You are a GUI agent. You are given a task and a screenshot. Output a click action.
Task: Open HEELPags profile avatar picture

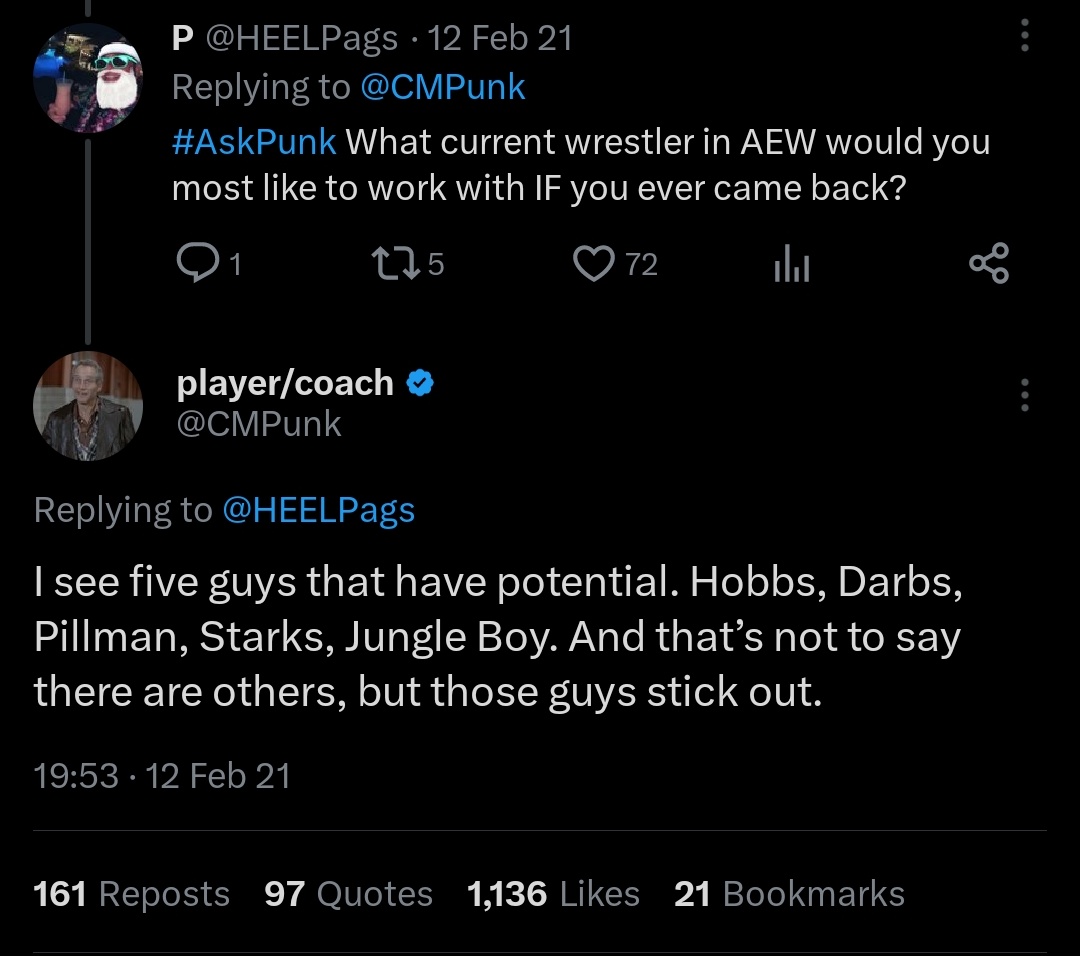(x=88, y=78)
